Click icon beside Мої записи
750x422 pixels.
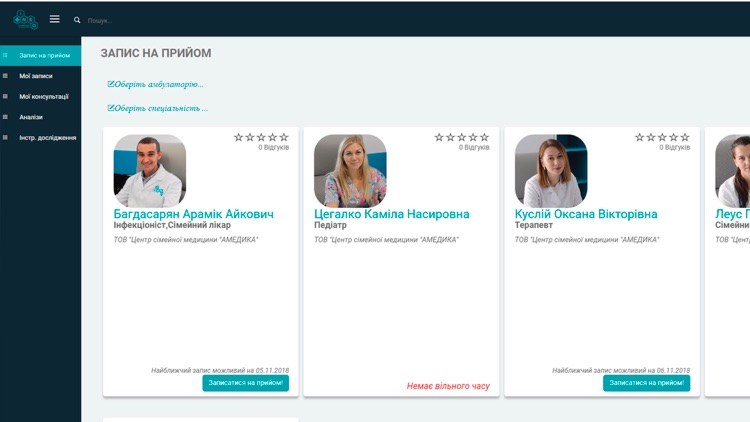(5, 76)
